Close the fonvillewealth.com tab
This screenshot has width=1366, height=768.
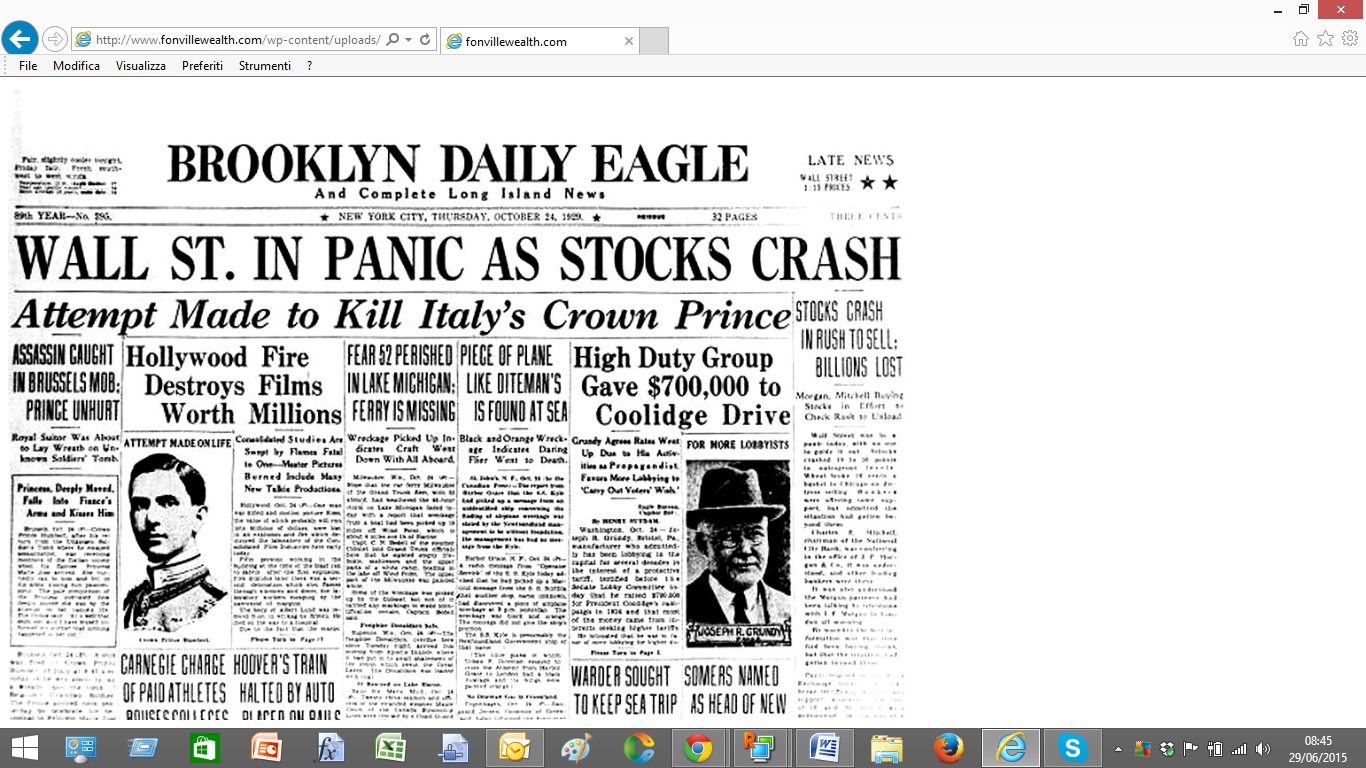628,41
